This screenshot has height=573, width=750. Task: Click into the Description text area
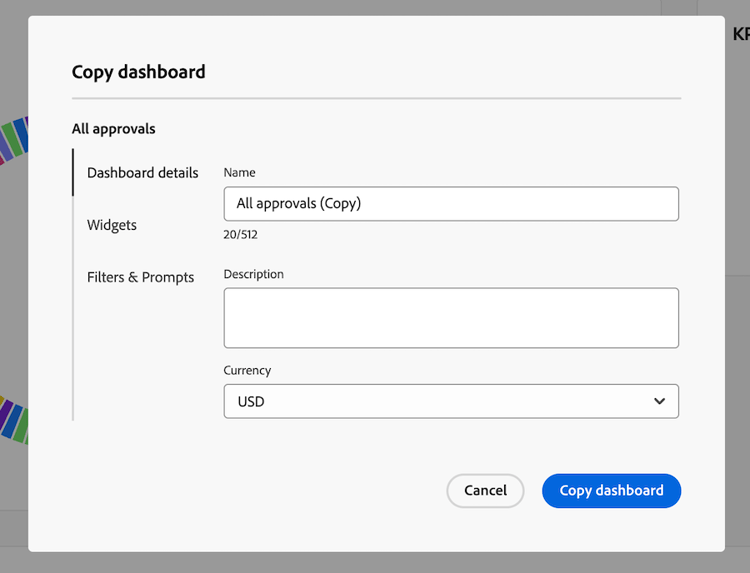point(451,318)
